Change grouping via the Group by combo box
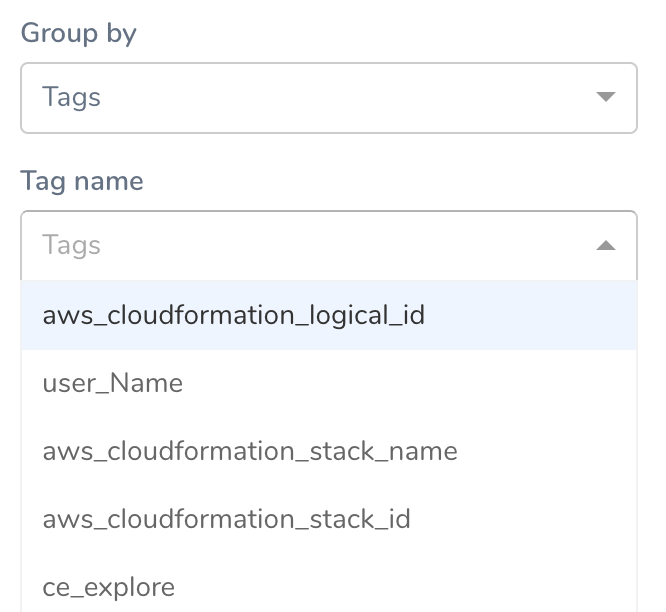Screen dimensions: 666x612 coord(329,98)
